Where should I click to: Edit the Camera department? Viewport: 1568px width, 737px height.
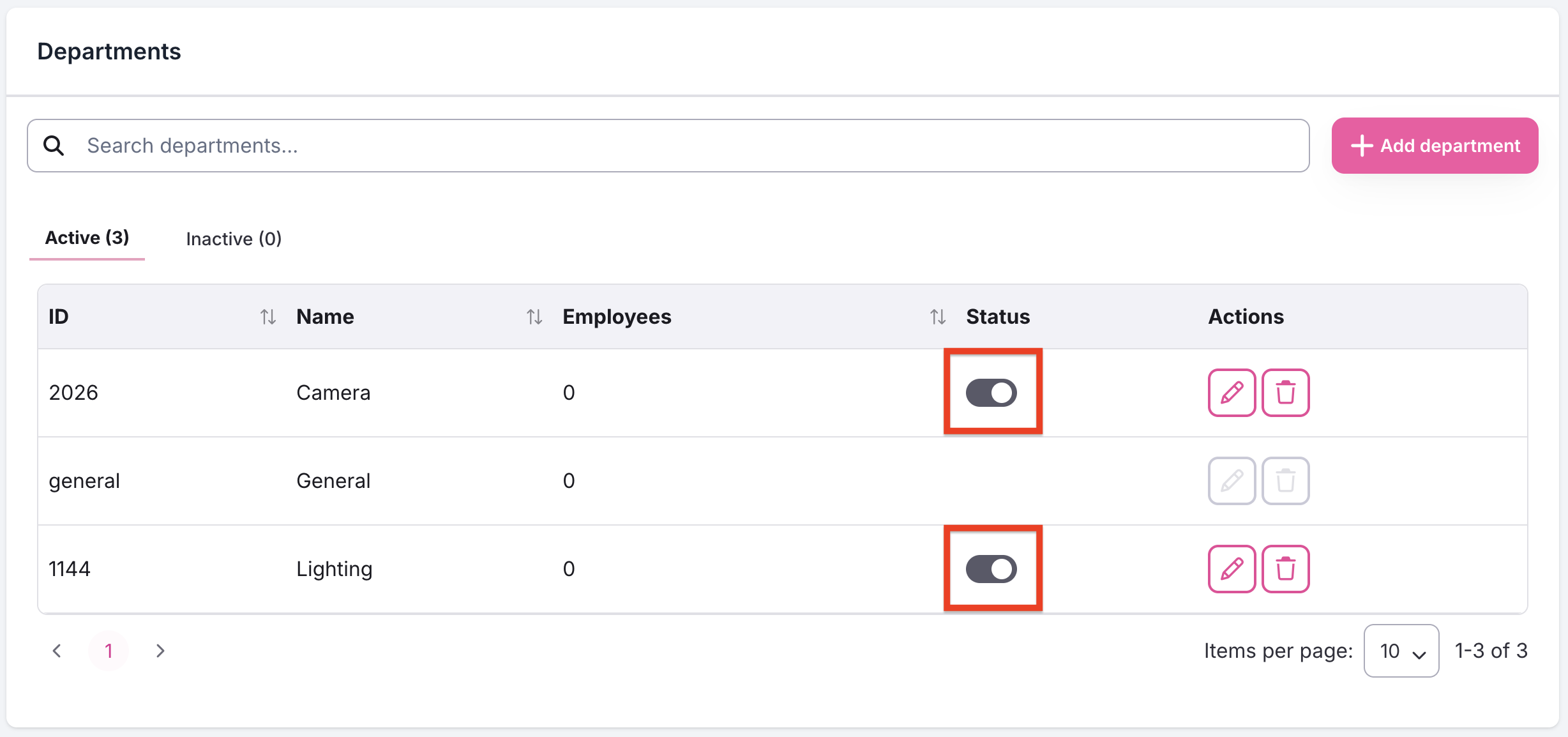click(x=1232, y=393)
